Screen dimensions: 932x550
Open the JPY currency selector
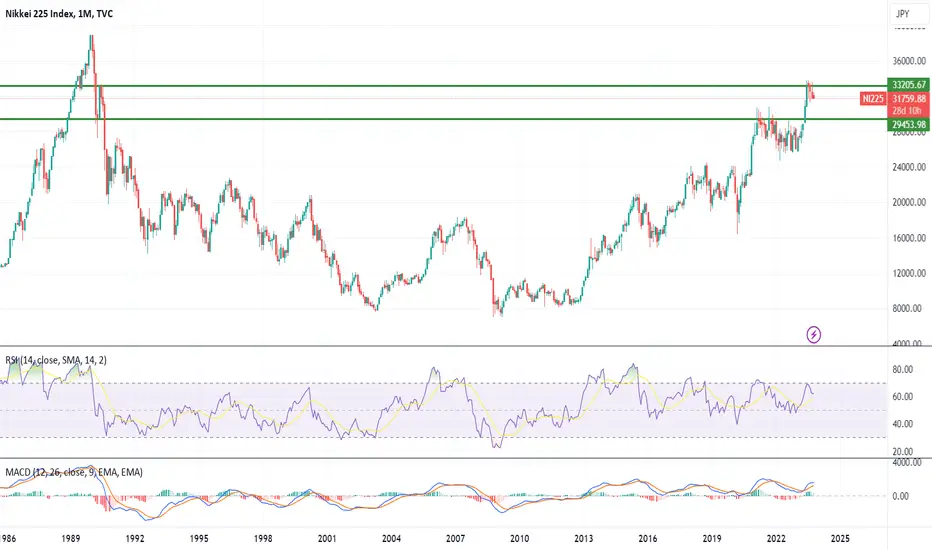[x=908, y=14]
